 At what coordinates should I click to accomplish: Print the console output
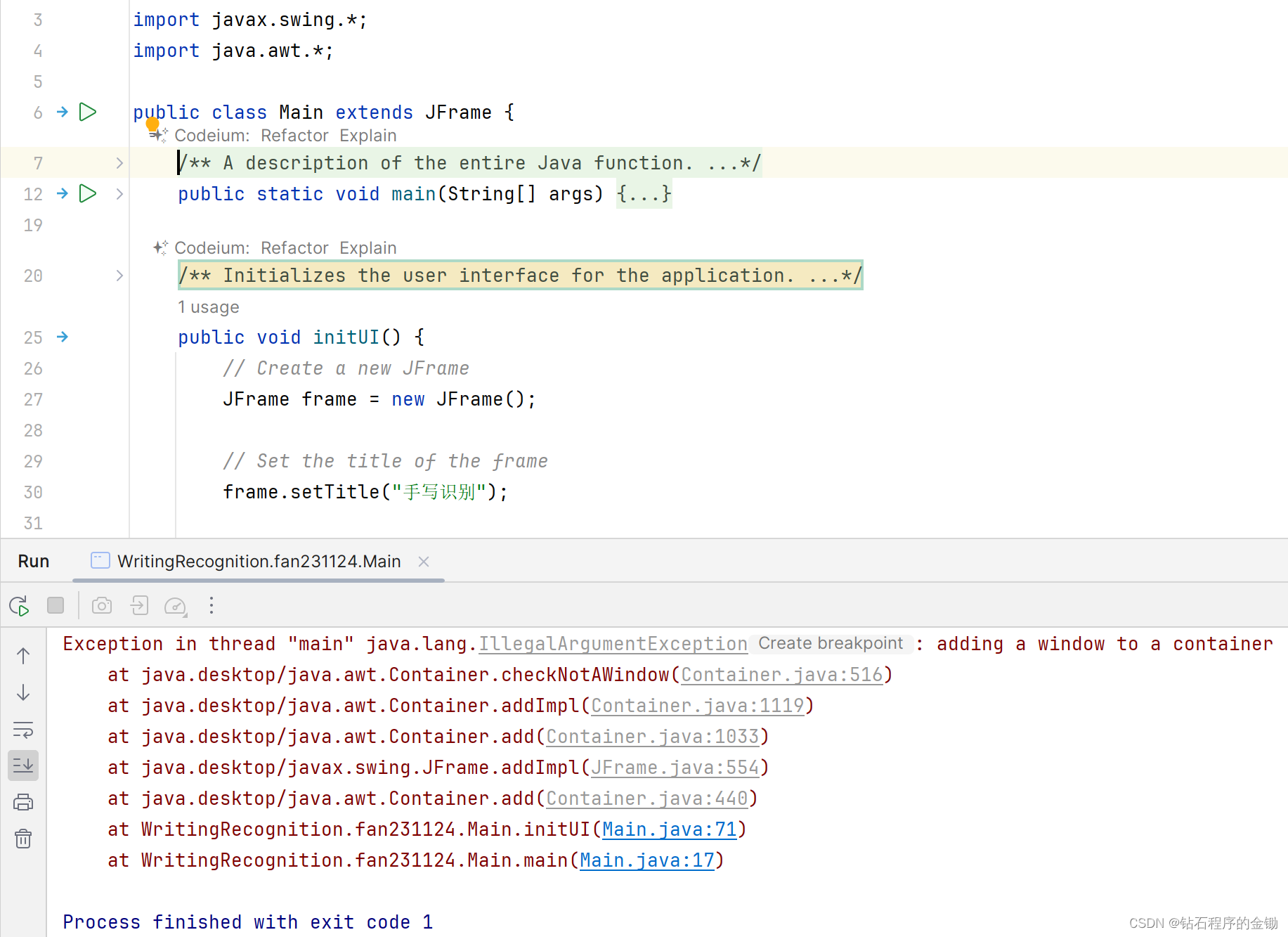click(23, 802)
